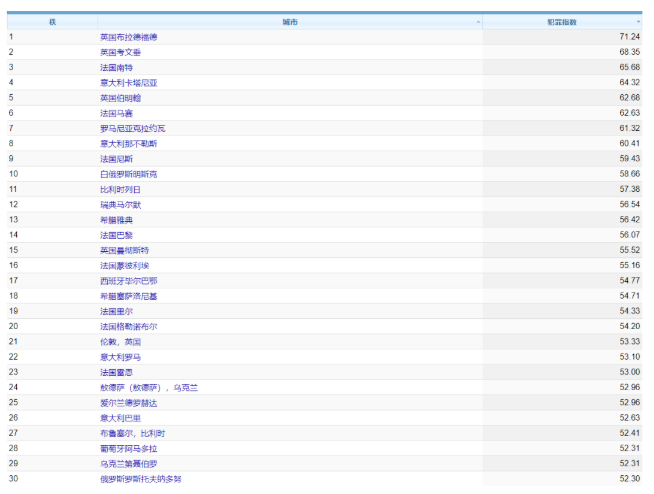Click the 伦敦，英国 link
This screenshot has width=654, height=494.
coord(120,341)
